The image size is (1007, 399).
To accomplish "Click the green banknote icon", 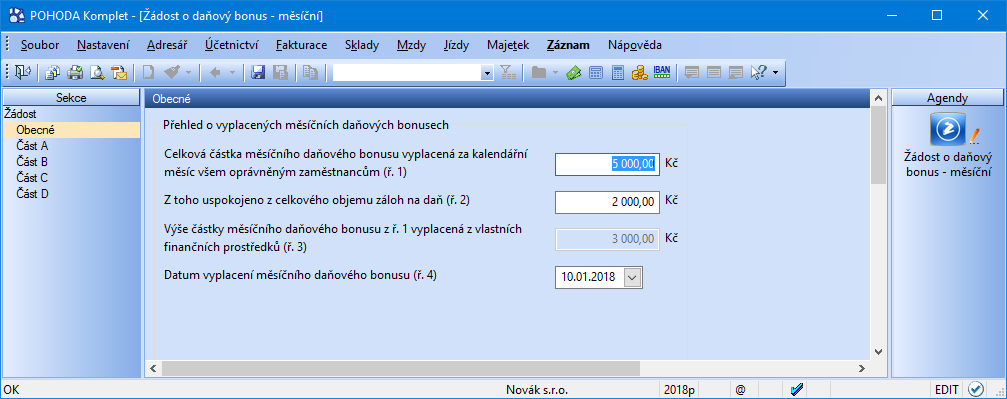I will coord(574,73).
